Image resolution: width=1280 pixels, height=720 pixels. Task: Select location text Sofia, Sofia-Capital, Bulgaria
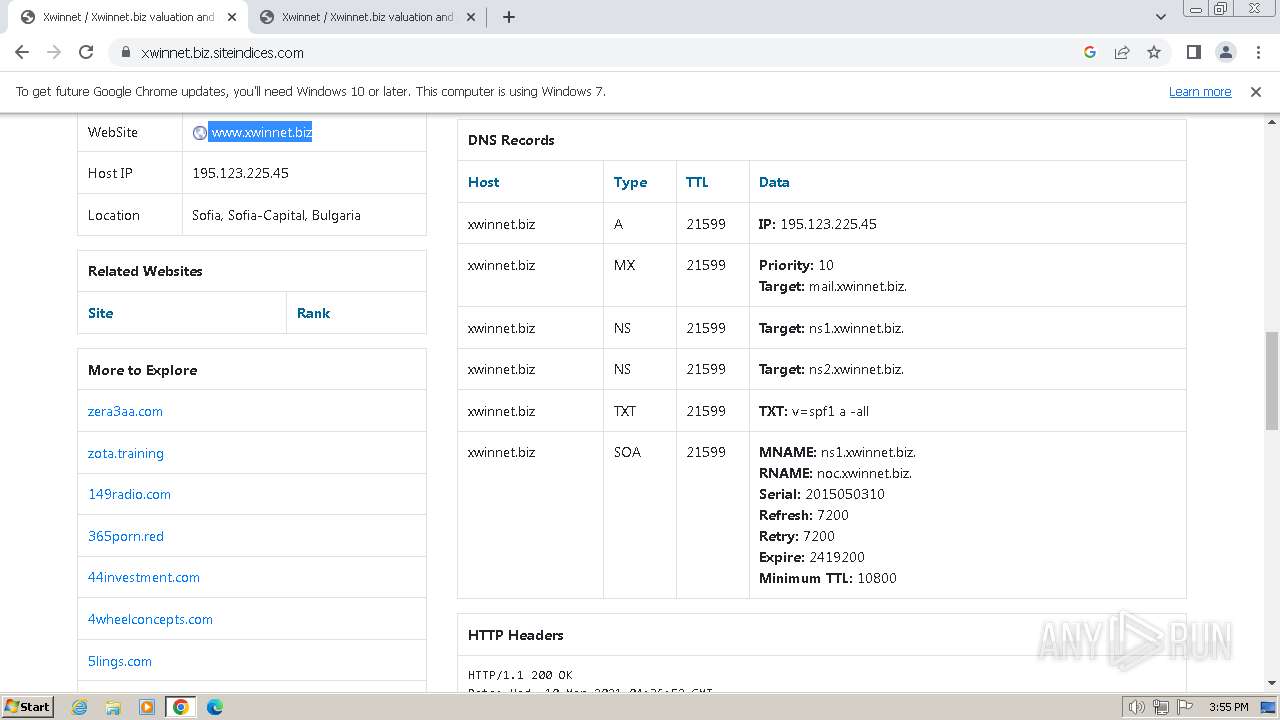coord(276,215)
